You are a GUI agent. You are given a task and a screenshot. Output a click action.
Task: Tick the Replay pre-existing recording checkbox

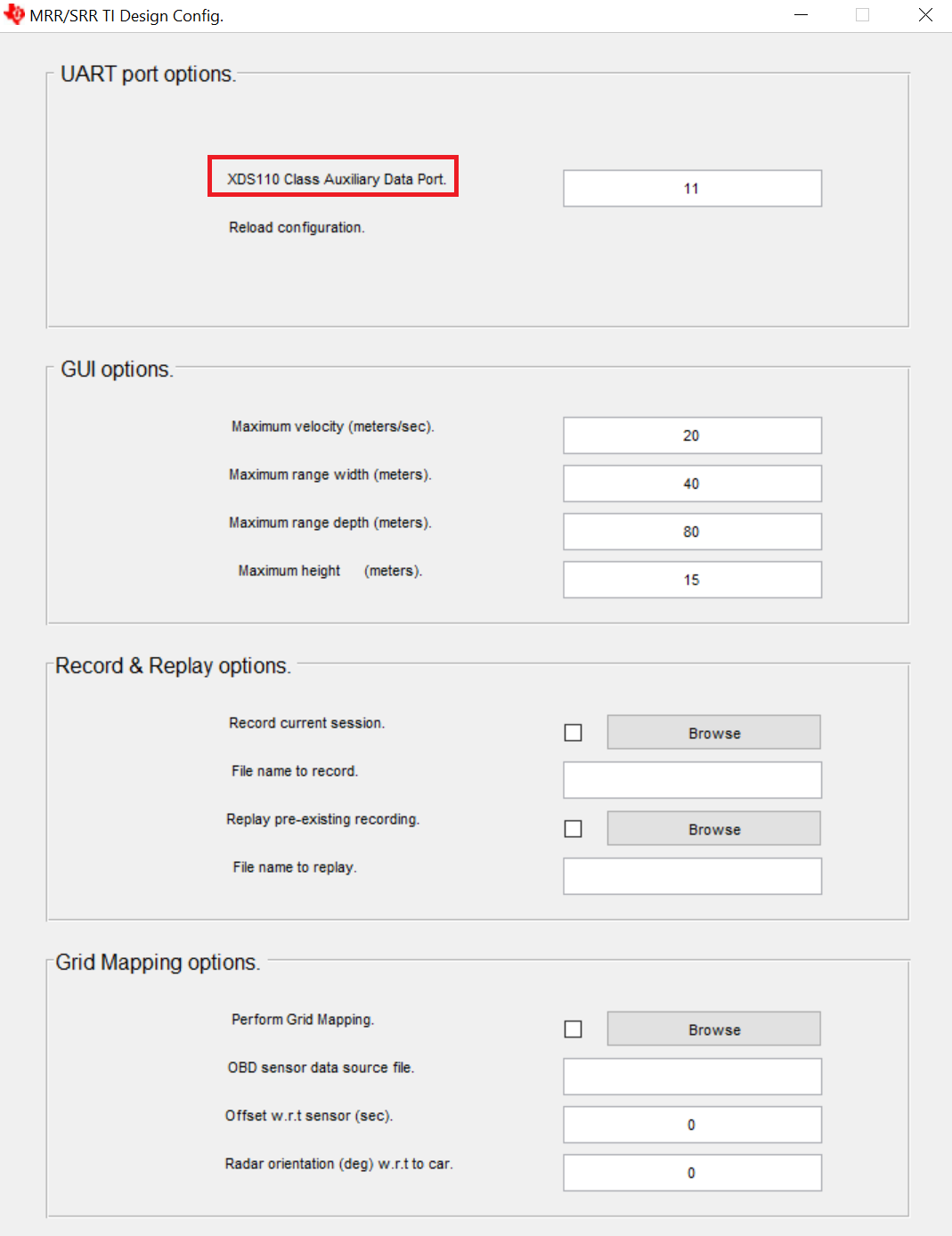574,829
